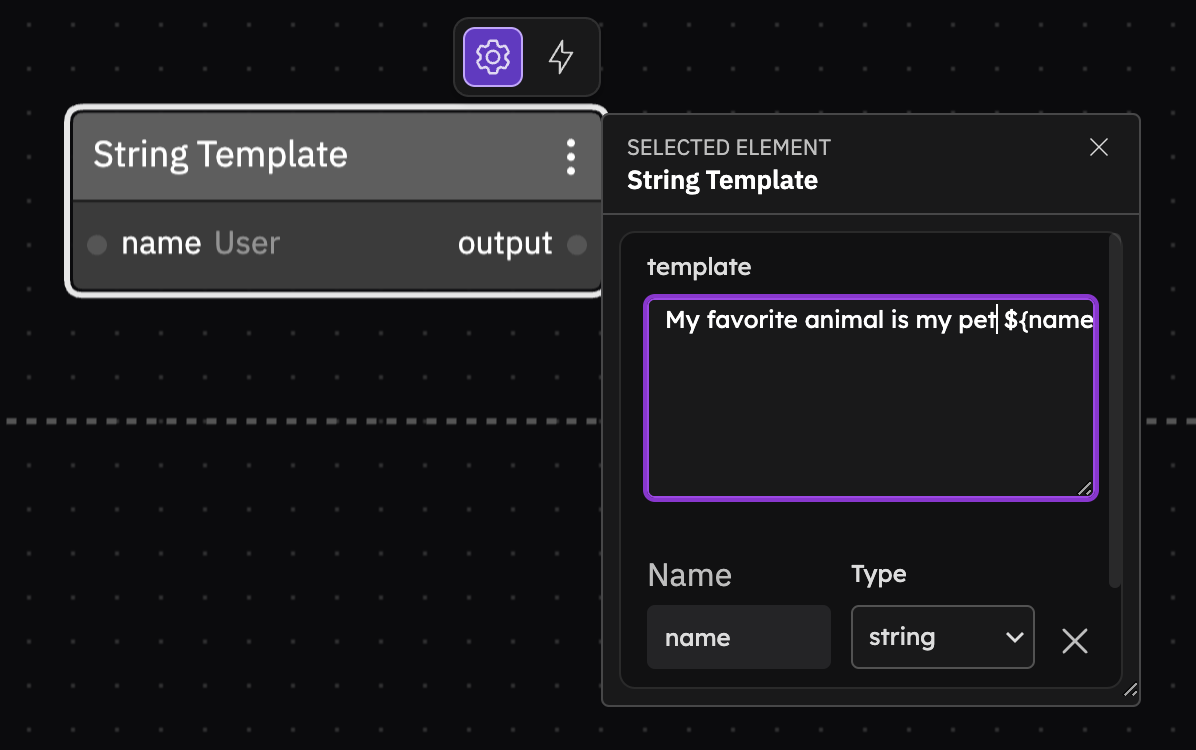Click the properties panel vertical scrollbar
Image resolution: width=1196 pixels, height=750 pixels.
pos(1115,410)
